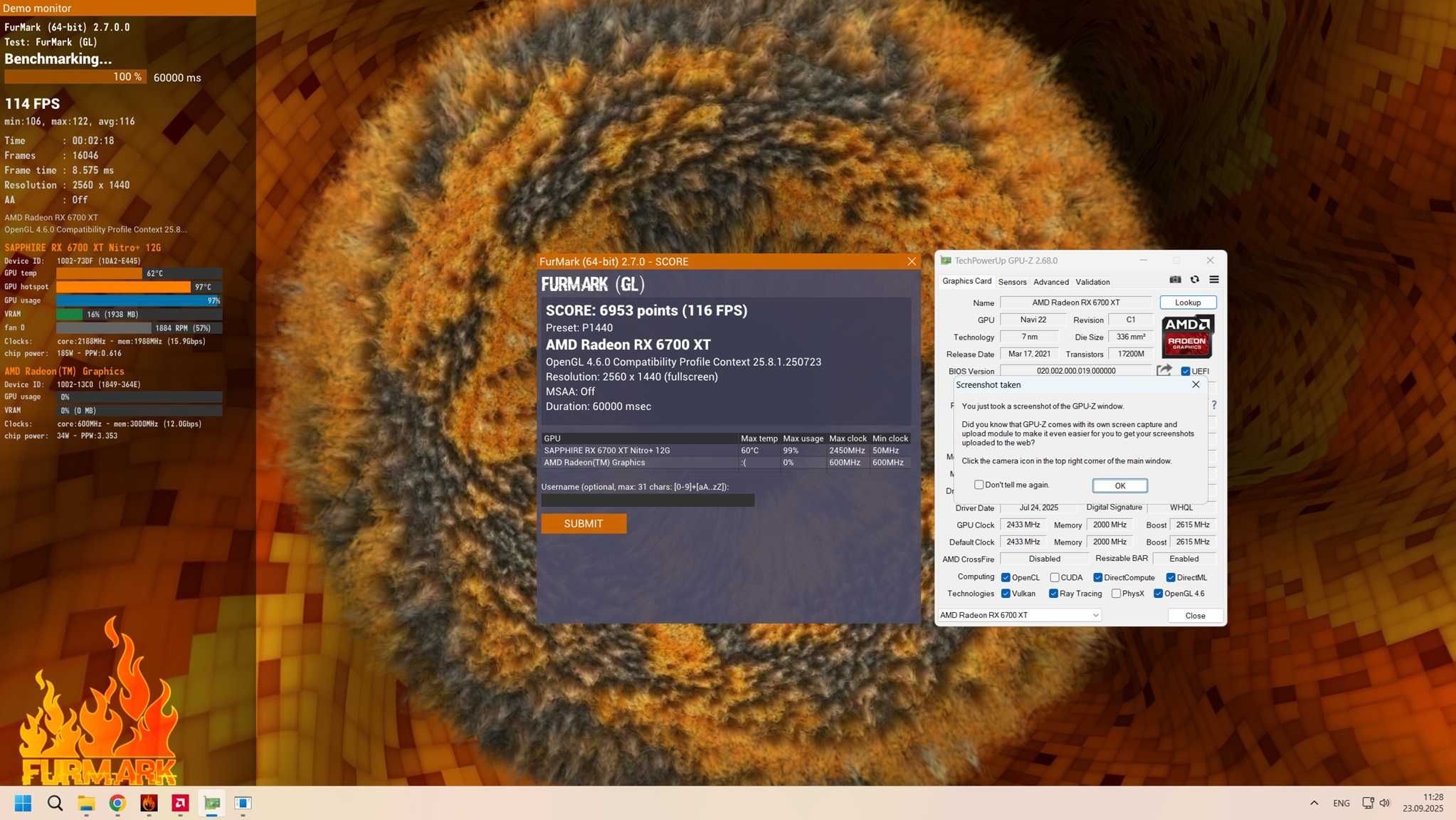Click the VRAM 16% (1938 MB) bar
This screenshot has width=1456, height=820.
click(x=139, y=314)
